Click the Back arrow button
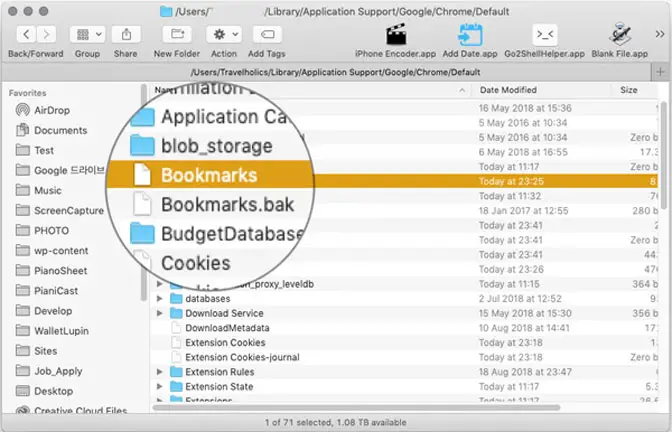The width and height of the screenshot is (672, 432). (x=27, y=34)
